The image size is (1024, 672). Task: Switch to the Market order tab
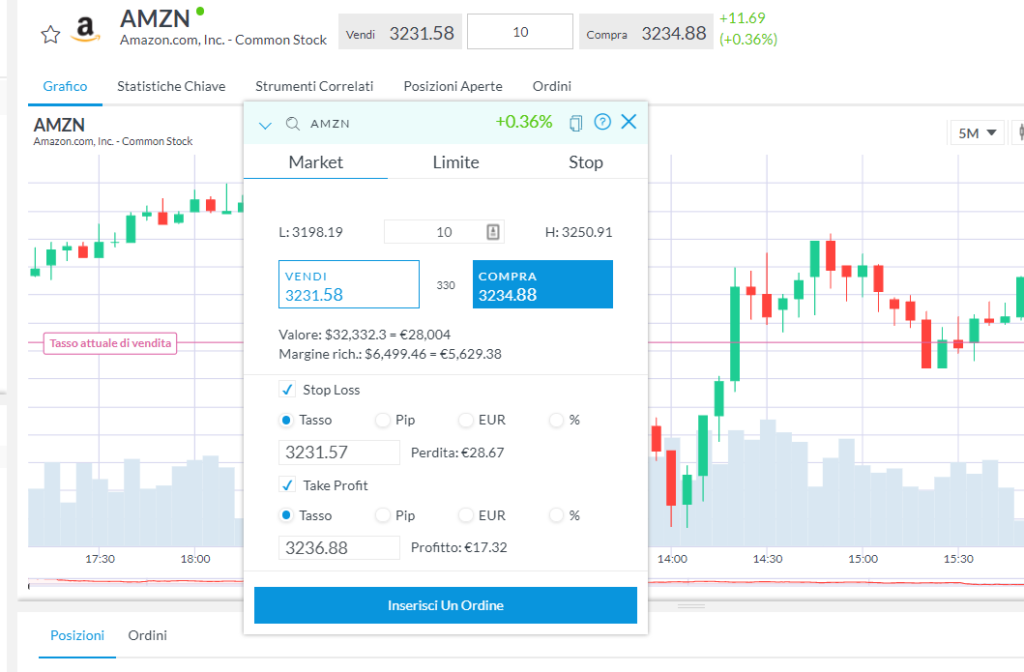pyautogui.click(x=315, y=162)
